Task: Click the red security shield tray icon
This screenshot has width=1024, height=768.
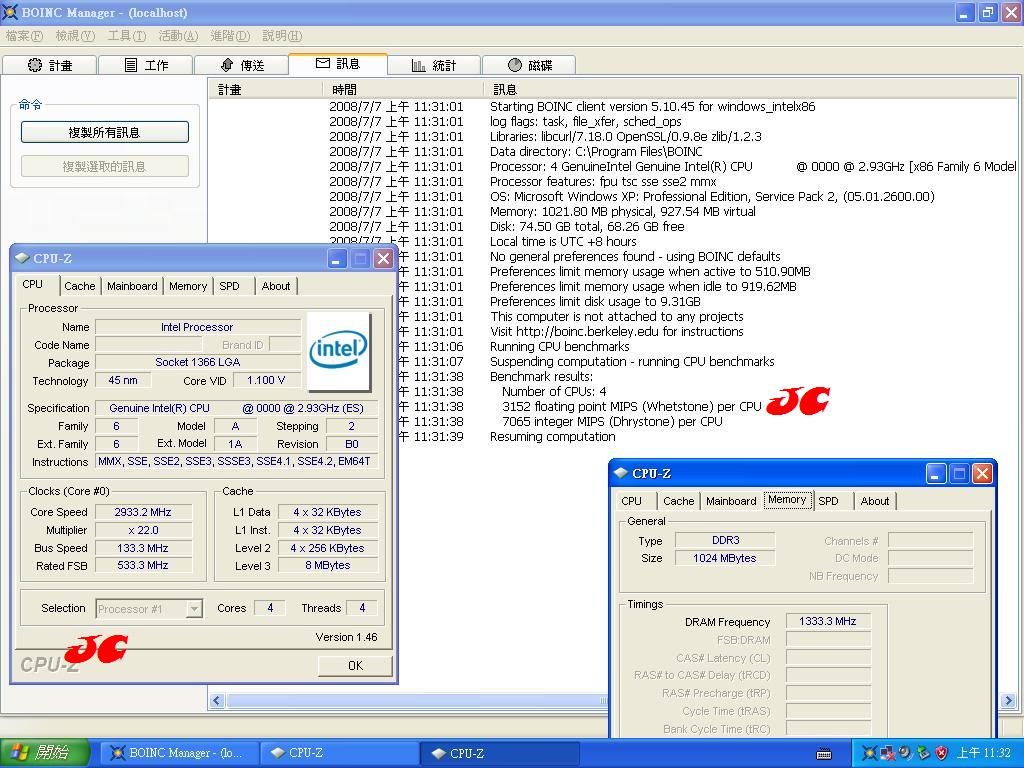Action: click(x=941, y=753)
